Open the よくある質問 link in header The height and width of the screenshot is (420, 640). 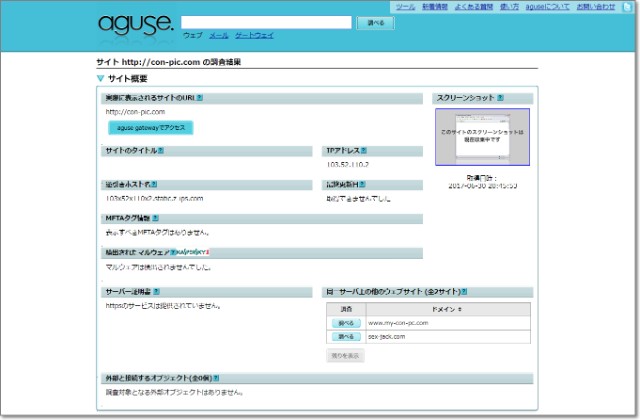[470, 6]
